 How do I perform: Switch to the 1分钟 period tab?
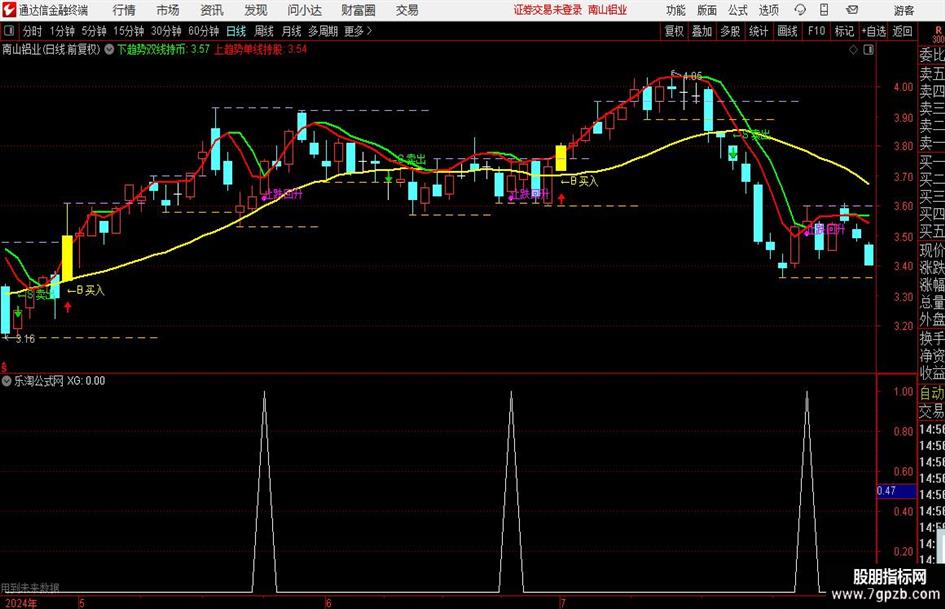(61, 31)
